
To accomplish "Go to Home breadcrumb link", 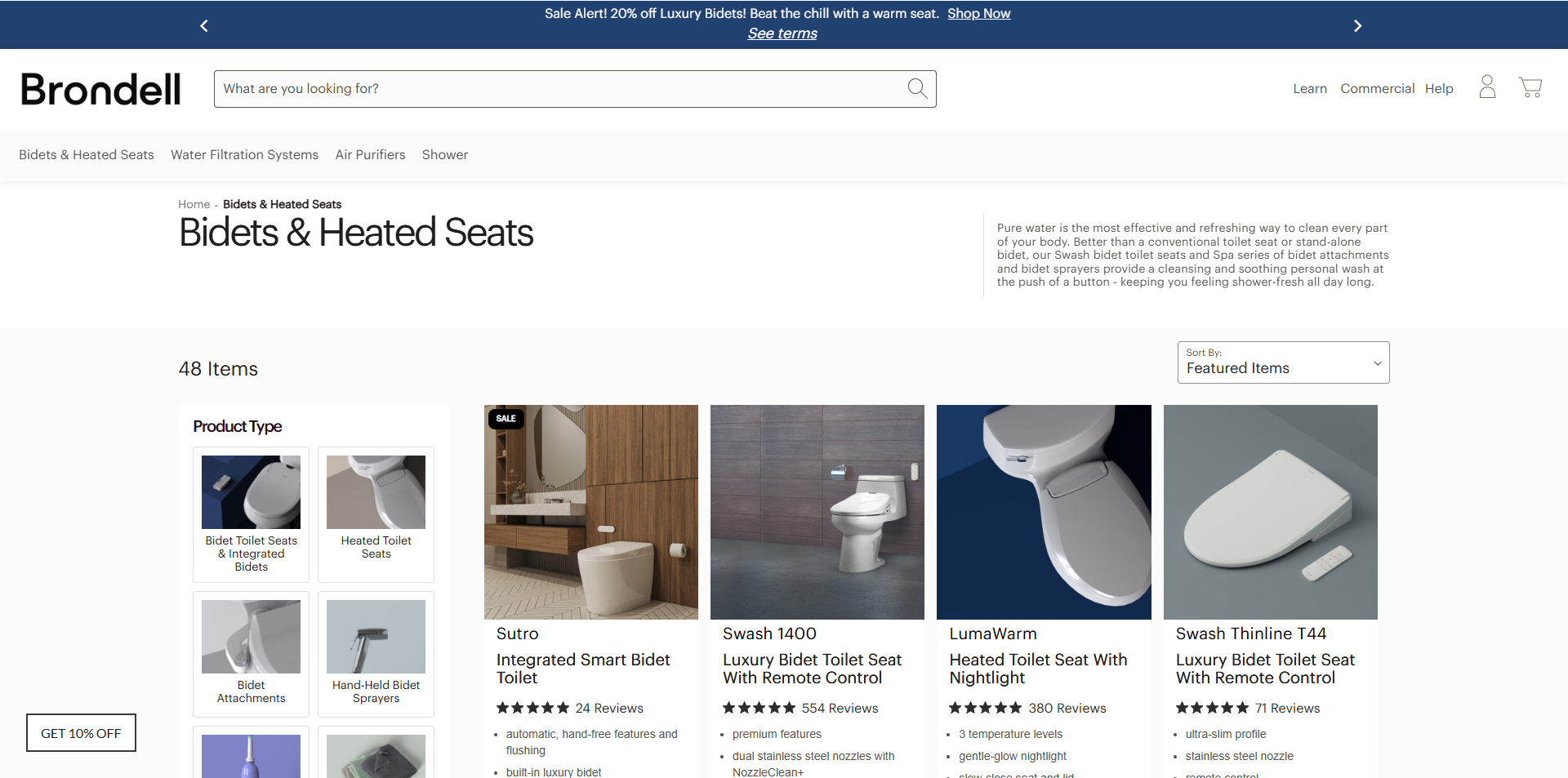I will tap(194, 205).
